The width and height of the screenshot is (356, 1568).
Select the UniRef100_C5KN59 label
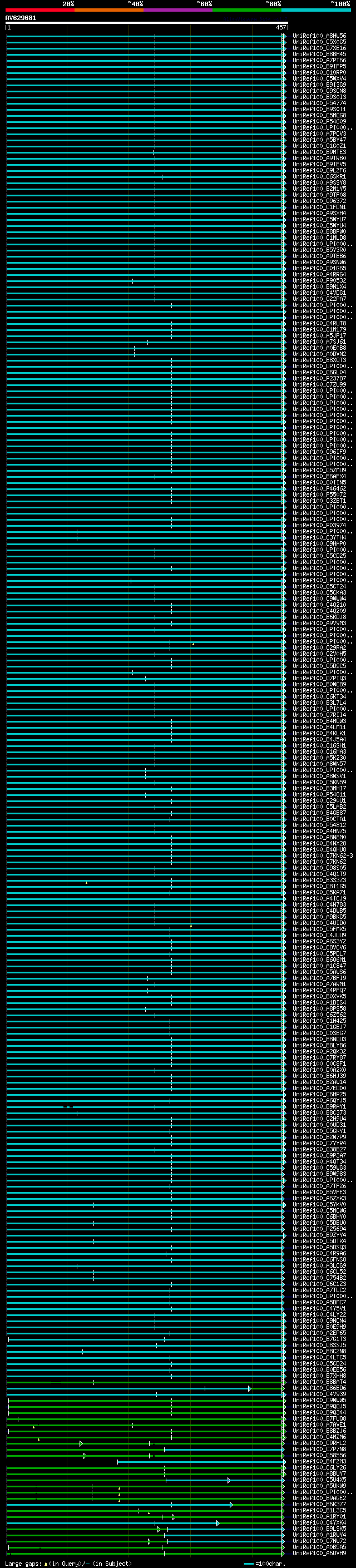(319, 782)
